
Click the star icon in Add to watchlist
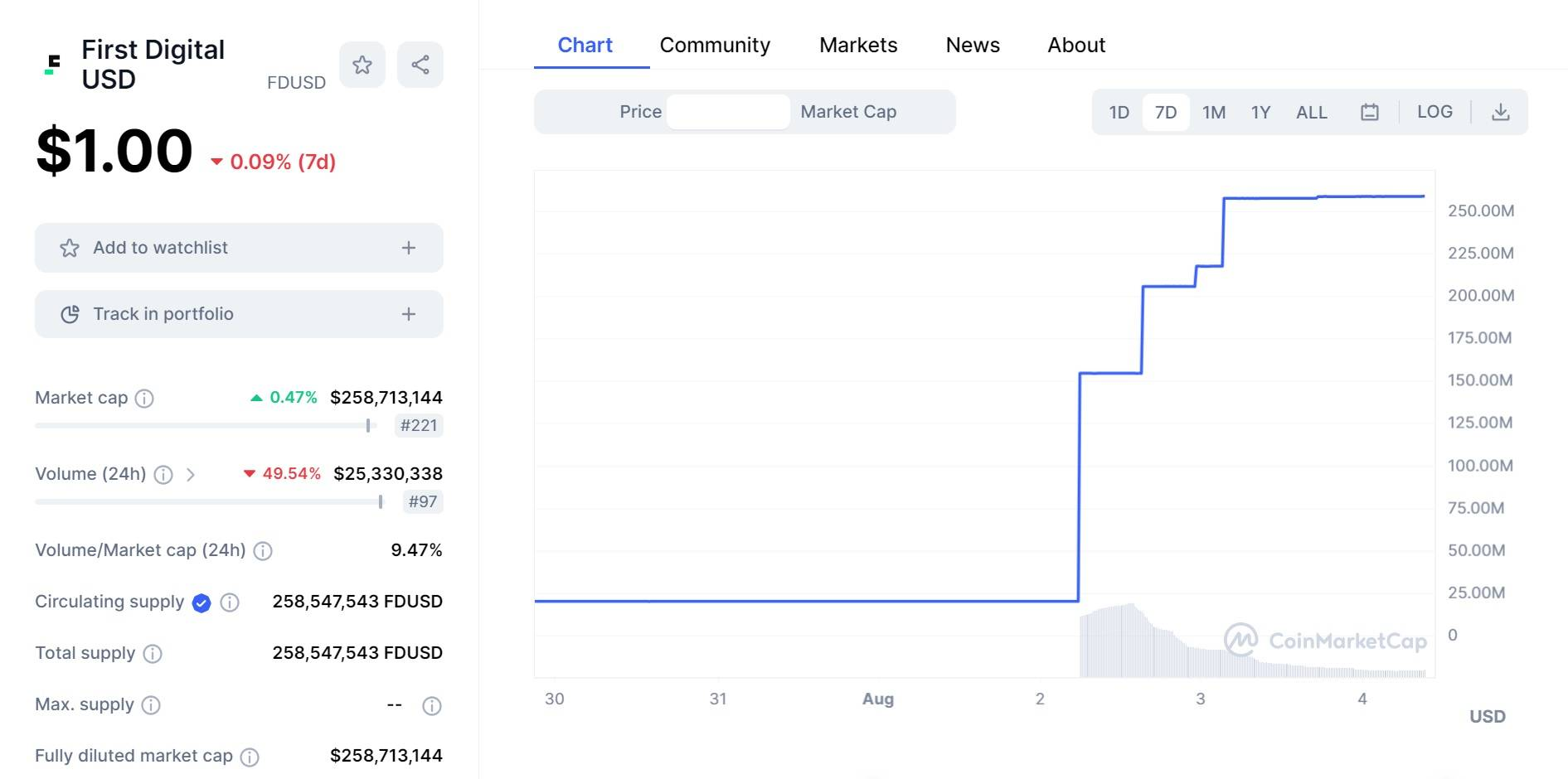(70, 248)
